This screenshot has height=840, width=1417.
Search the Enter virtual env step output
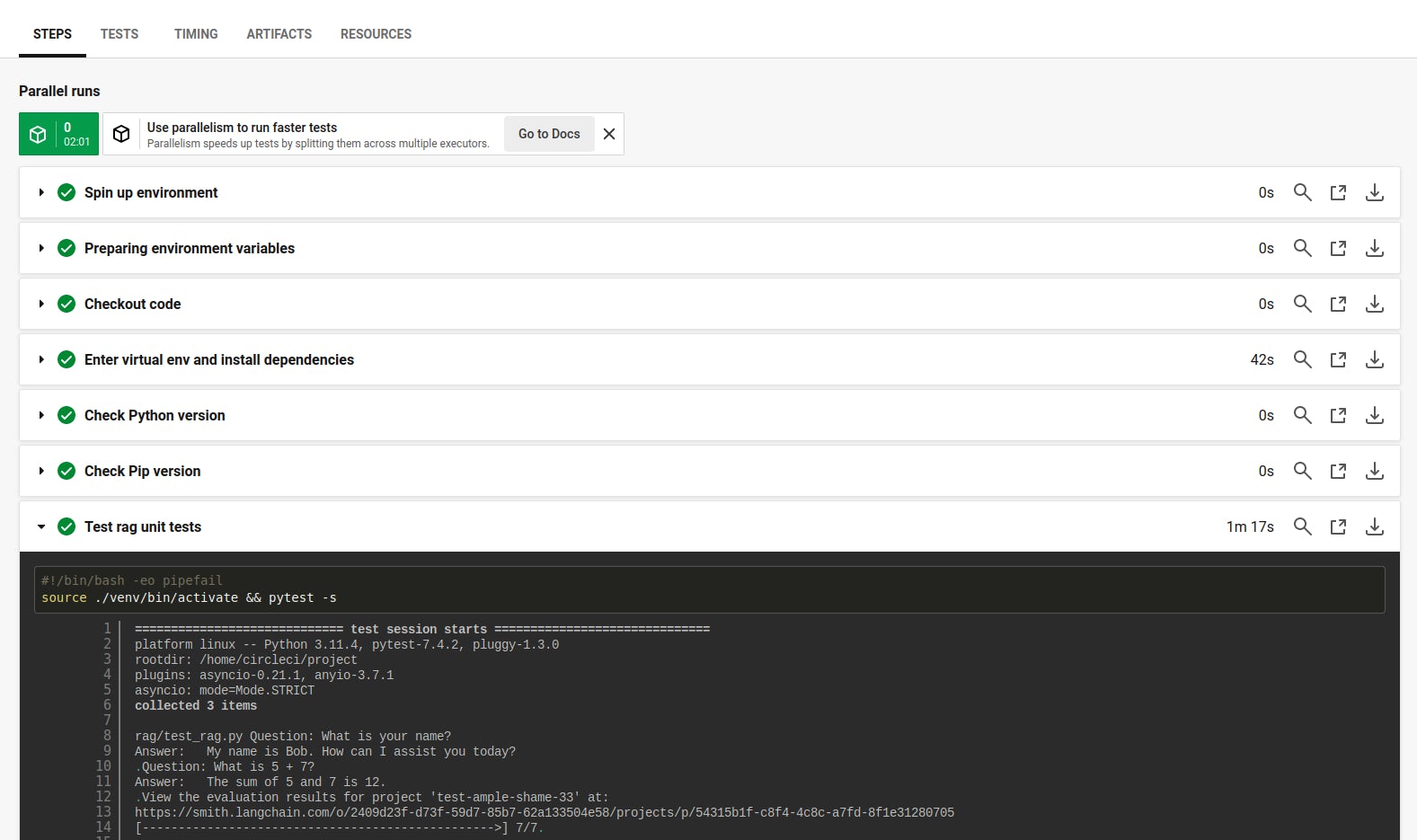click(x=1302, y=359)
